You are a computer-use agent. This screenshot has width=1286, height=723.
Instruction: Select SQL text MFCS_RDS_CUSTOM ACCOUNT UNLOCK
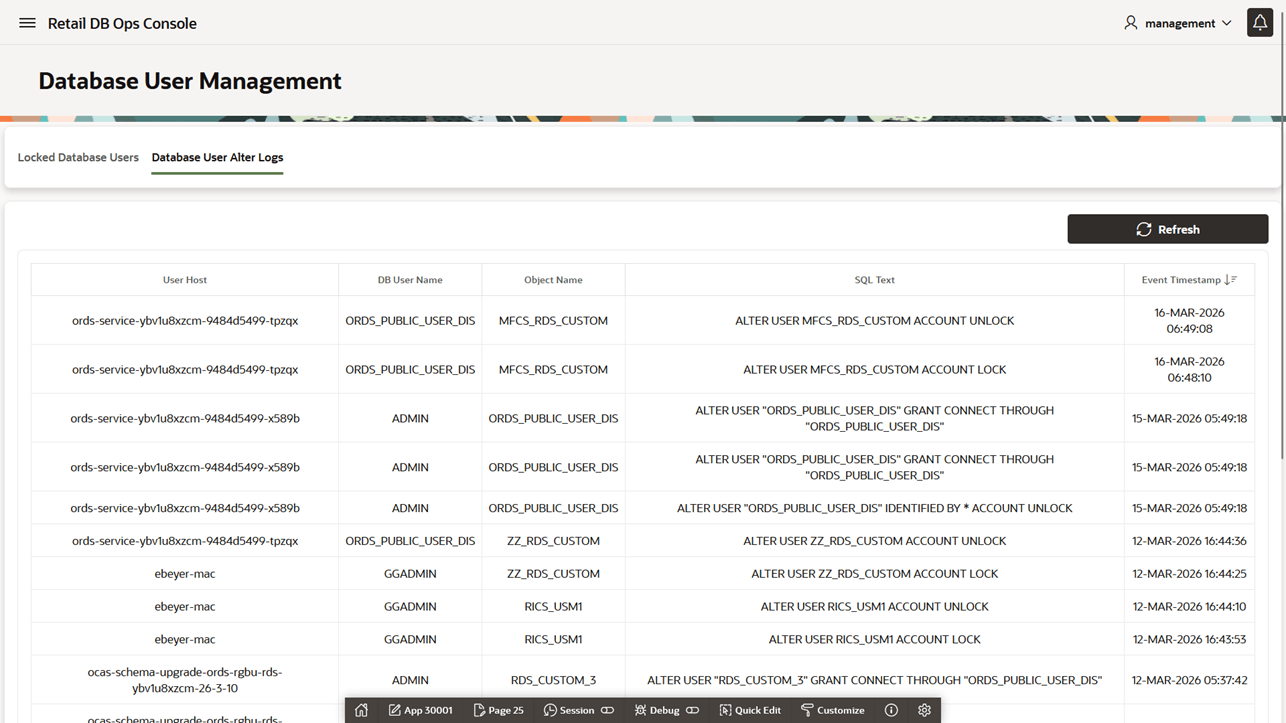pos(874,320)
